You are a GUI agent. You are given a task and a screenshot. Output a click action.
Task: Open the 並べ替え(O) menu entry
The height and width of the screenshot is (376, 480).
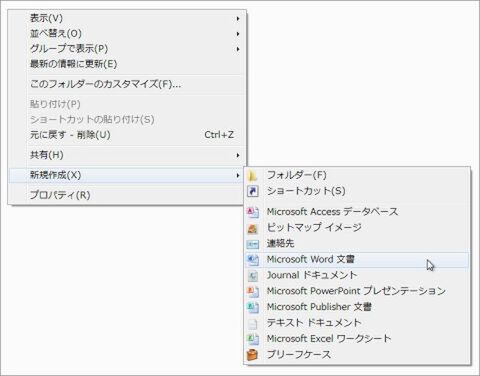127,34
